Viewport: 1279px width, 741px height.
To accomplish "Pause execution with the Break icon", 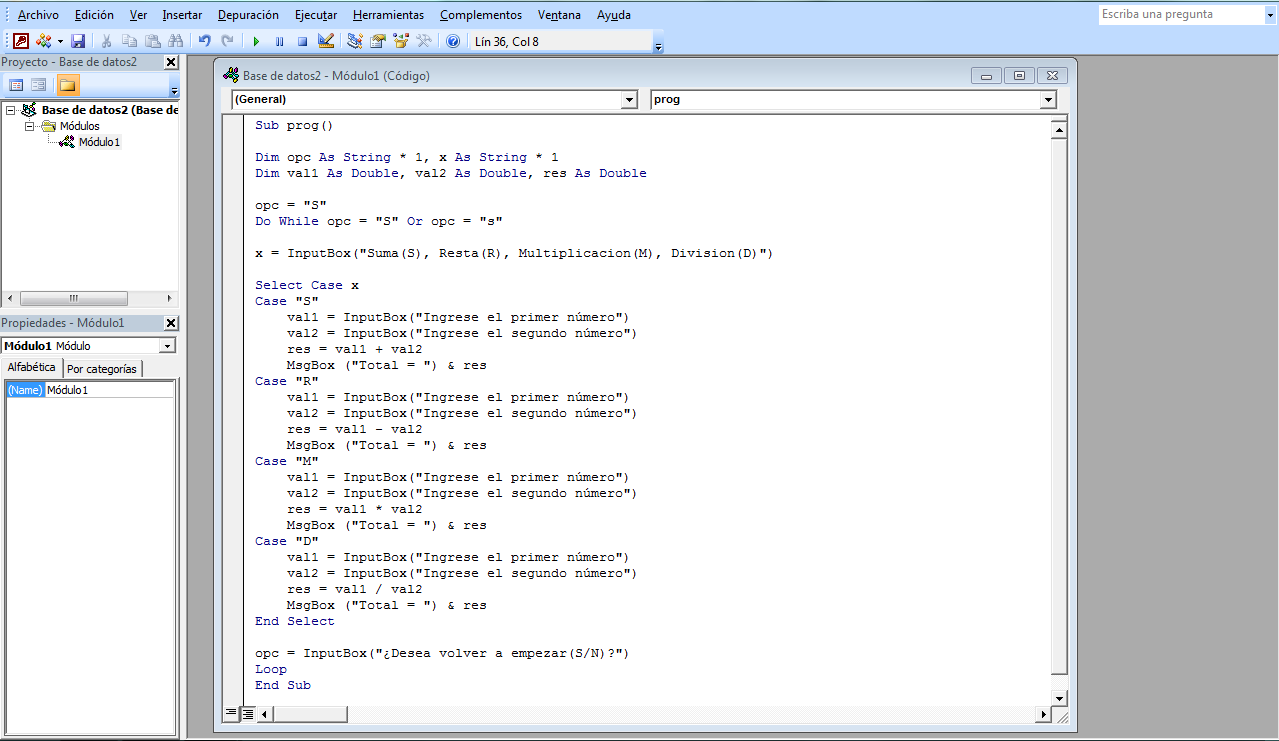I will pyautogui.click(x=280, y=41).
